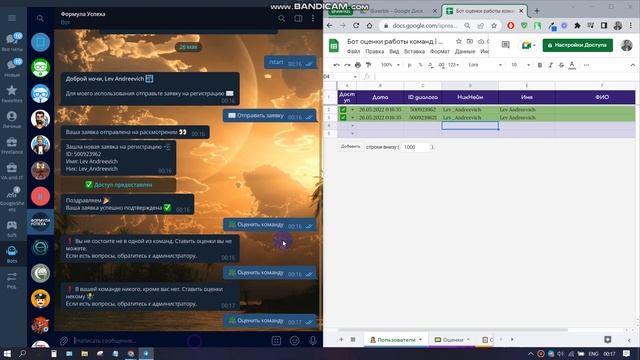This screenshot has height=360, width=640.
Task: Click the rows count field showing 1000
Action: pos(416,147)
